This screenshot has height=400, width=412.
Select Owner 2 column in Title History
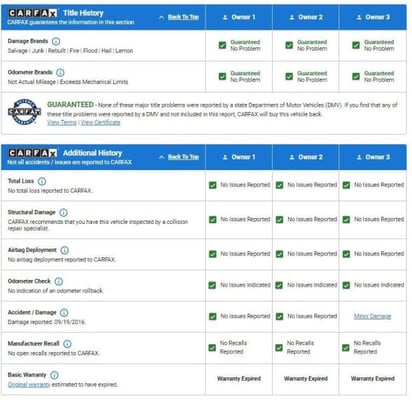(306, 17)
